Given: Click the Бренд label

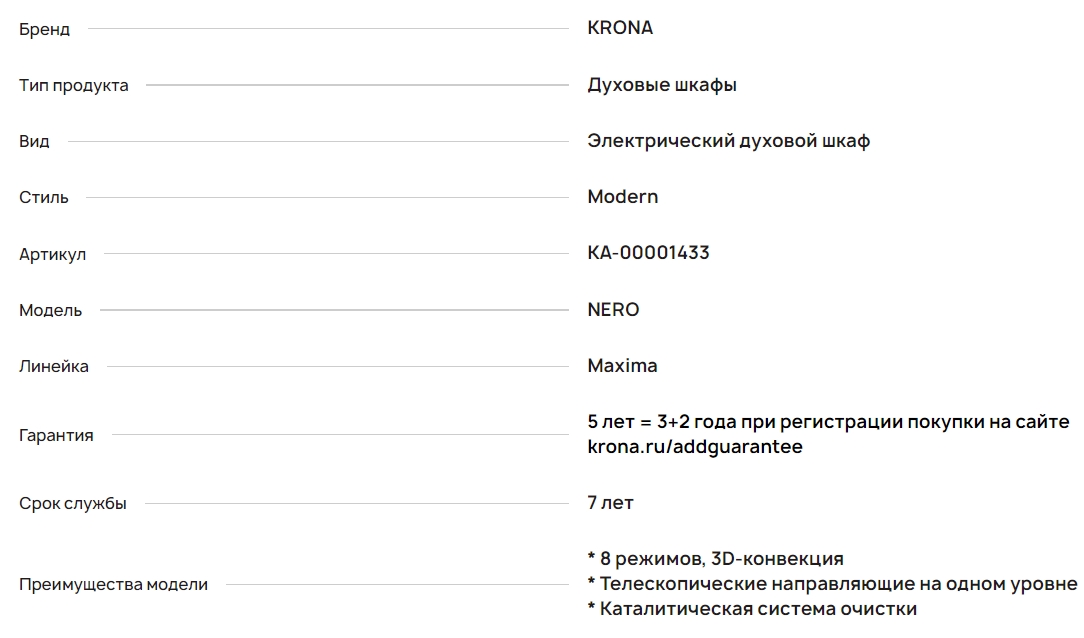Looking at the screenshot, I should click(44, 29).
